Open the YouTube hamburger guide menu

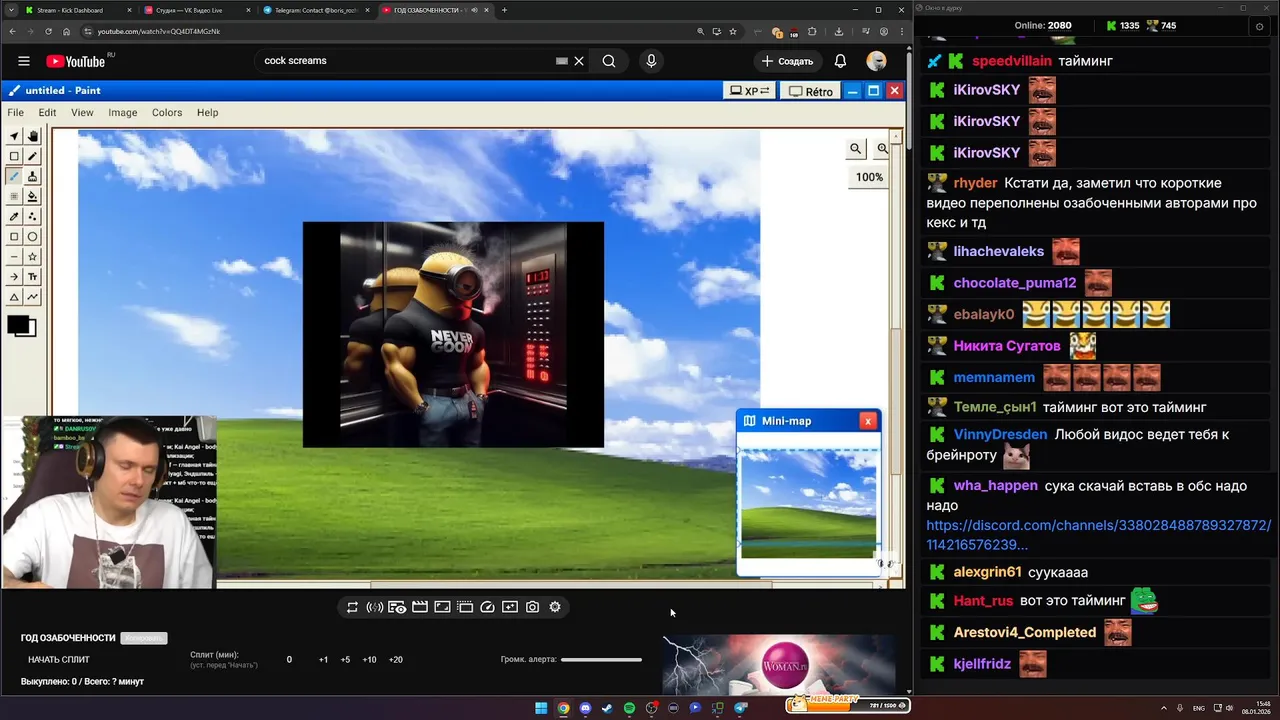[24, 61]
